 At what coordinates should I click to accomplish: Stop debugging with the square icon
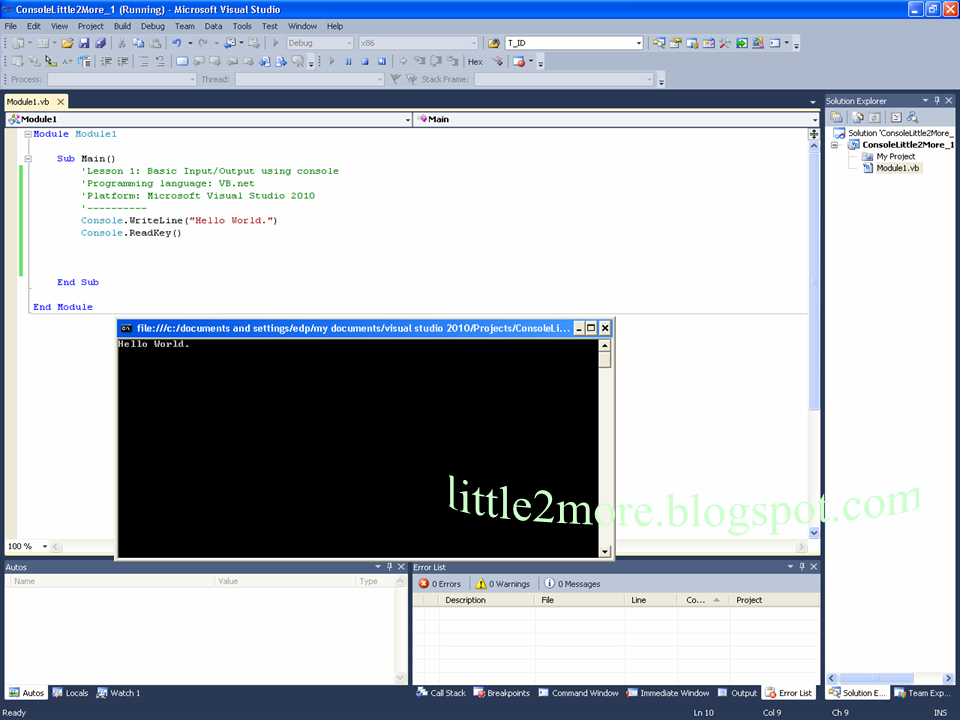365,61
